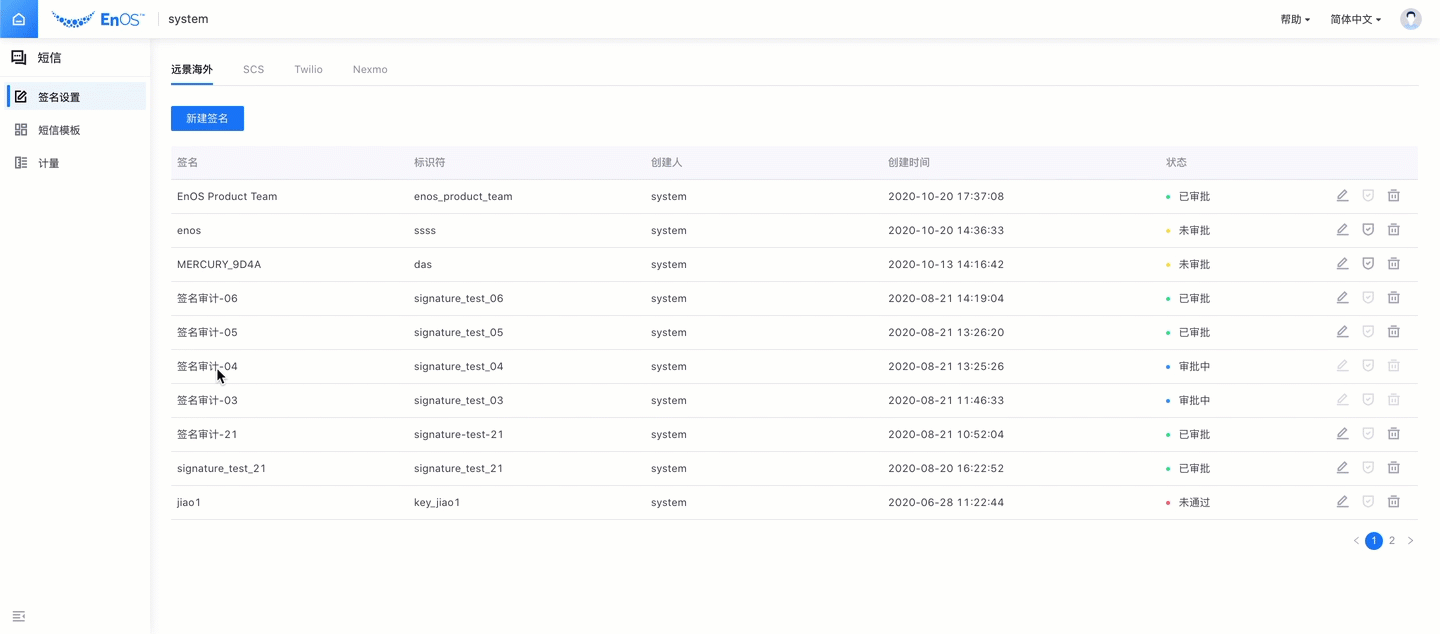The image size is (1440, 634).
Task: Click the 新建签名 button
Action: click(x=207, y=118)
